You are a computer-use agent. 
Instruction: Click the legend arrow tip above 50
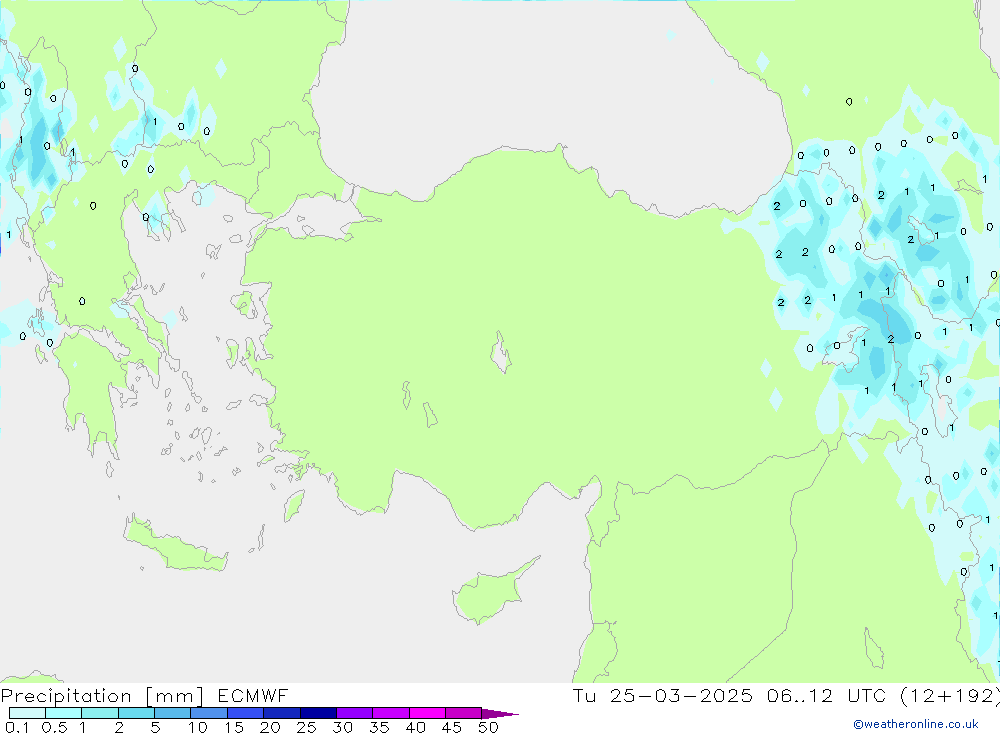click(500, 714)
